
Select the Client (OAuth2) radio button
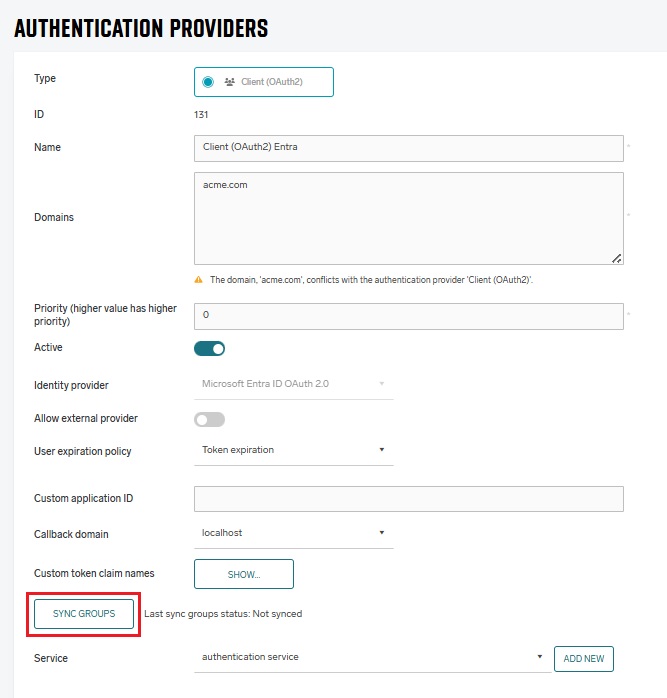[x=208, y=82]
